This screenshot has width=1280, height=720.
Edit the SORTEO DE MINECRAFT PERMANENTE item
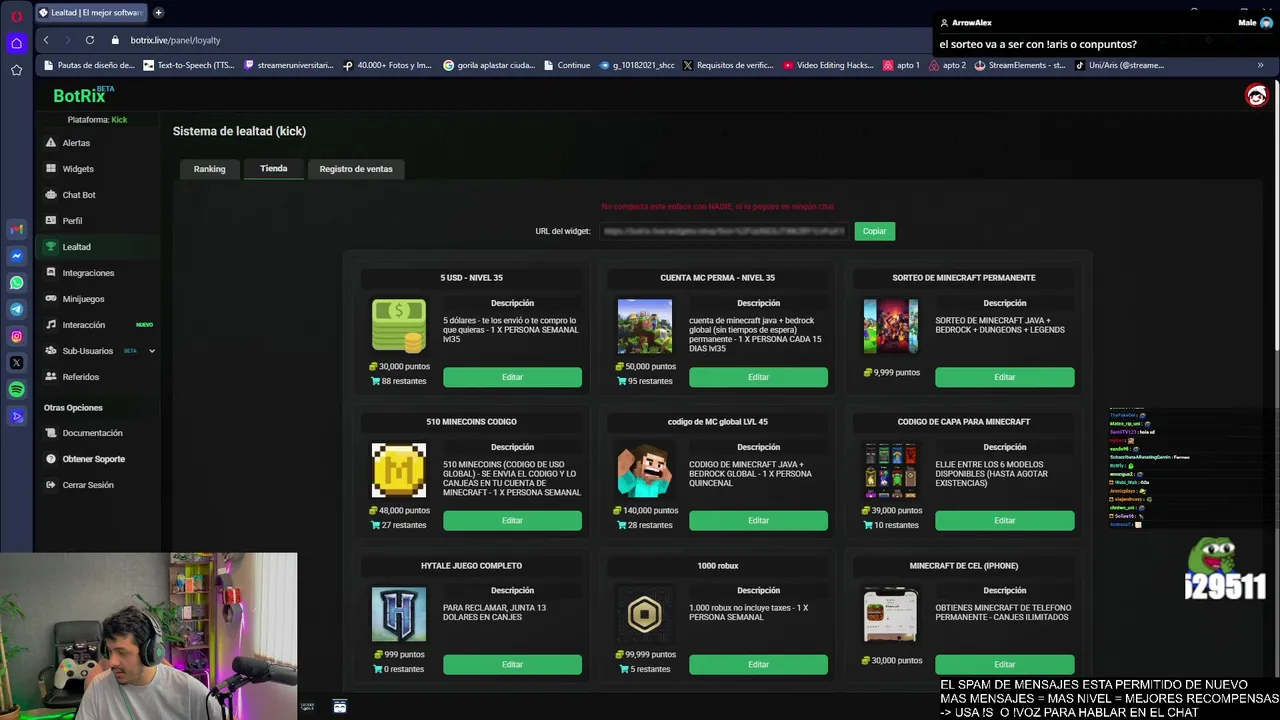pos(1004,377)
